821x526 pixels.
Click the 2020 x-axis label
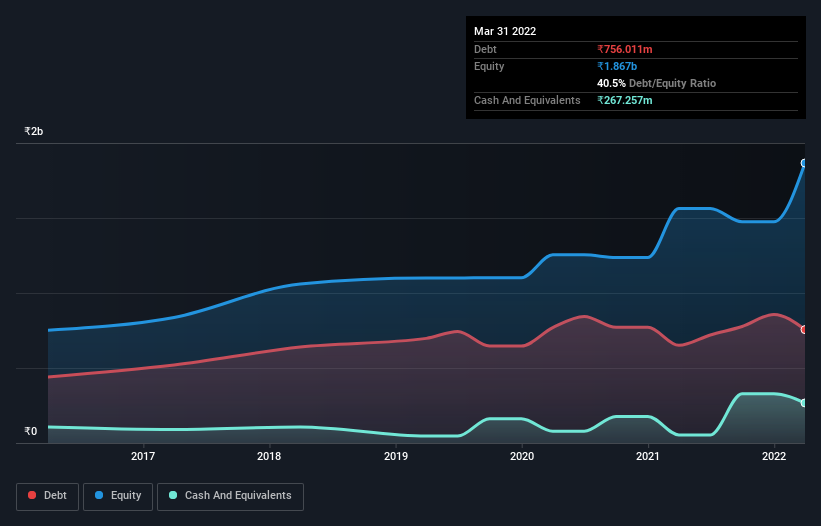point(522,456)
